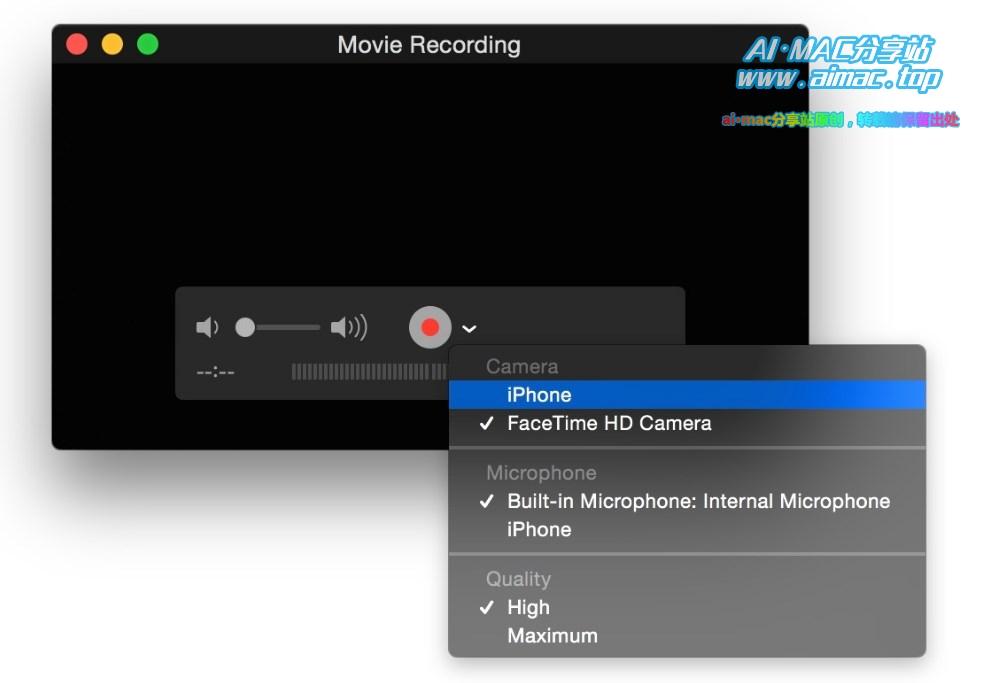
Task: Open the recording options chevron
Action: point(469,329)
